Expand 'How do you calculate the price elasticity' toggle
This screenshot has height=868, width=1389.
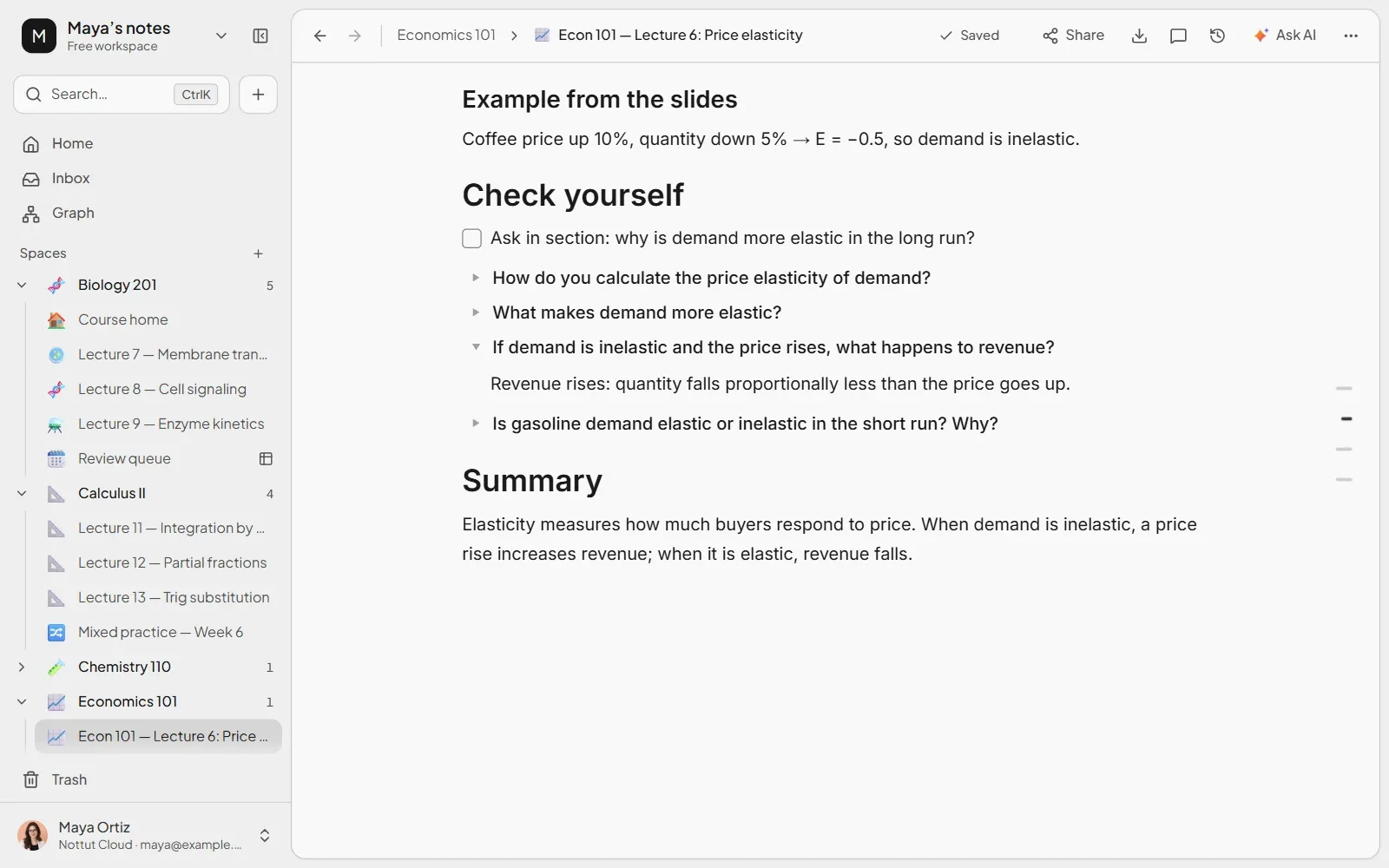[x=476, y=278]
